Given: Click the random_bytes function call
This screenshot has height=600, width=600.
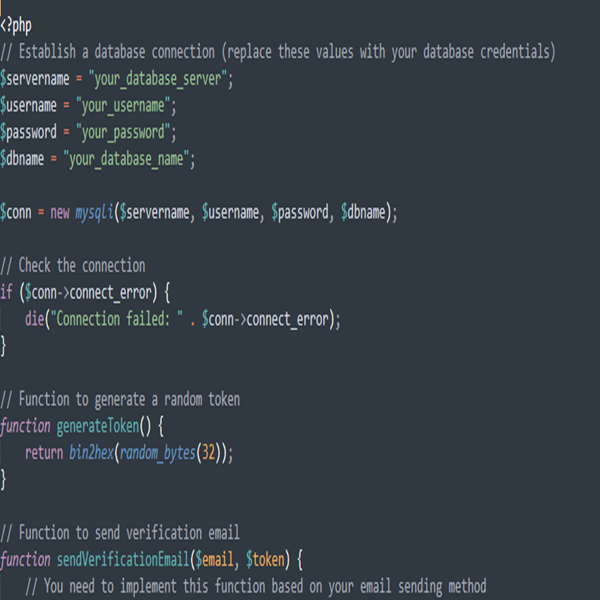Looking at the screenshot, I should (x=161, y=452).
